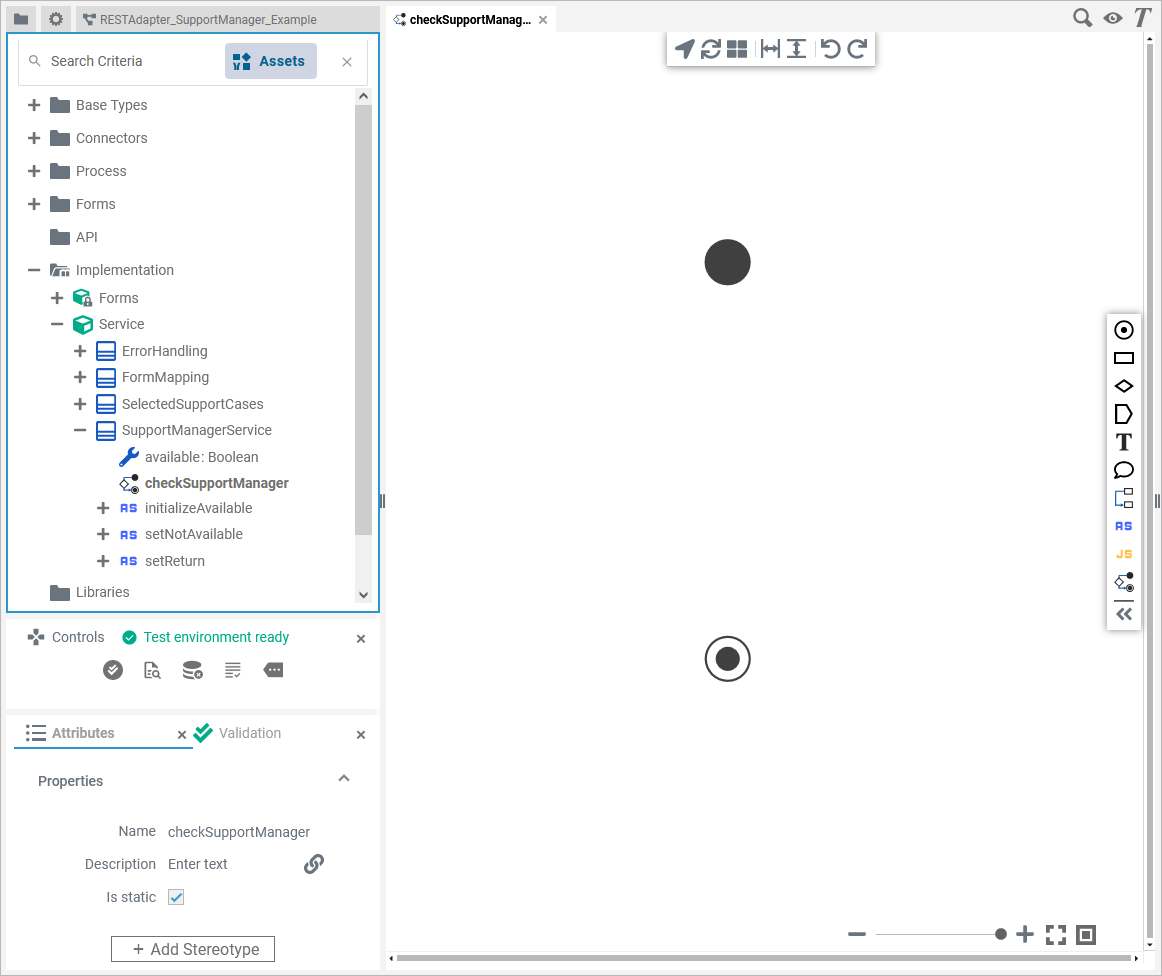This screenshot has height=976, width=1162.
Task: Select the Text tool in the shape palette
Action: pyautogui.click(x=1123, y=441)
